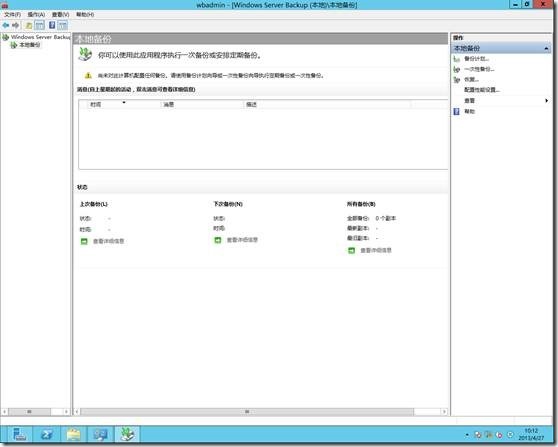Toggle the show/hide console tree icon
The image size is (558, 447).
(x=40, y=25)
